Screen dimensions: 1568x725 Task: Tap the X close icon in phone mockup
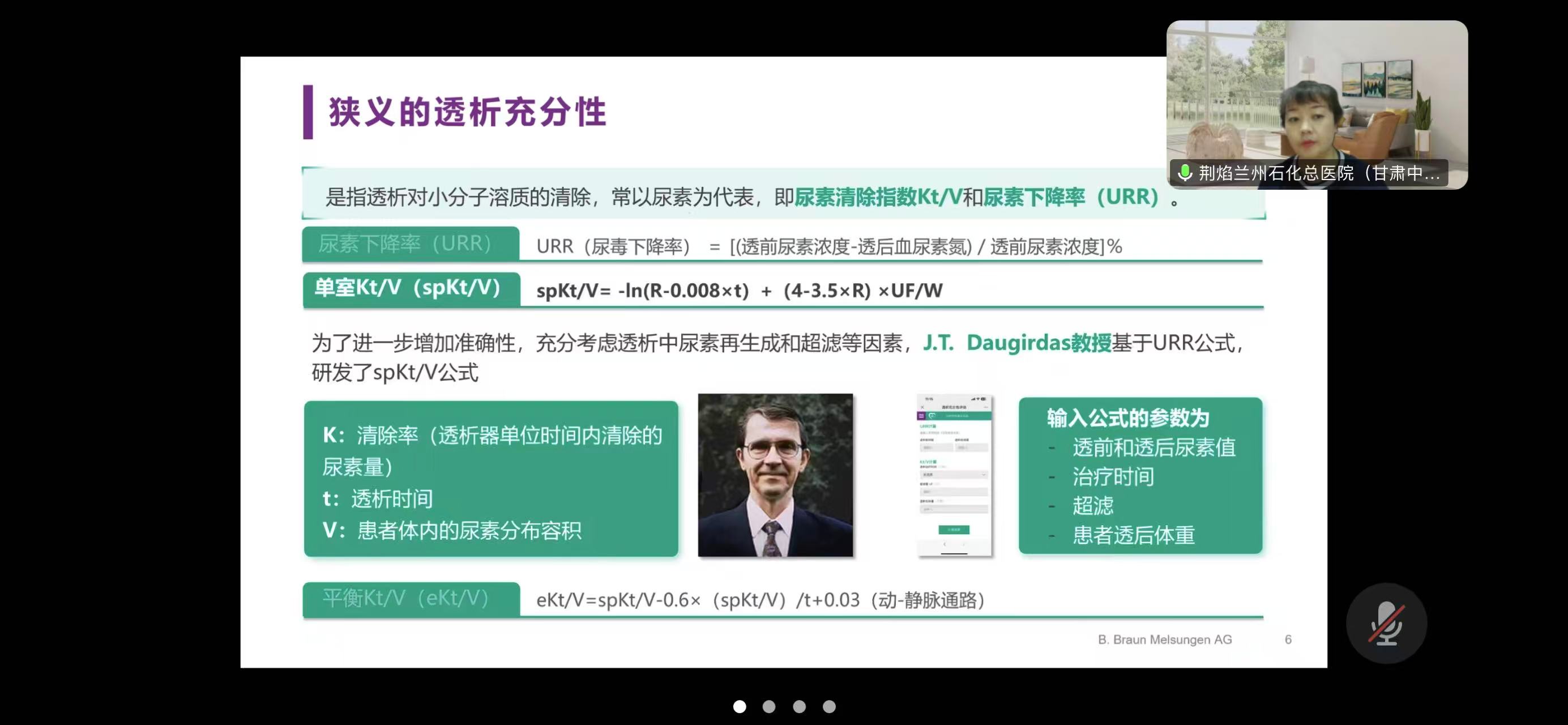[923, 407]
